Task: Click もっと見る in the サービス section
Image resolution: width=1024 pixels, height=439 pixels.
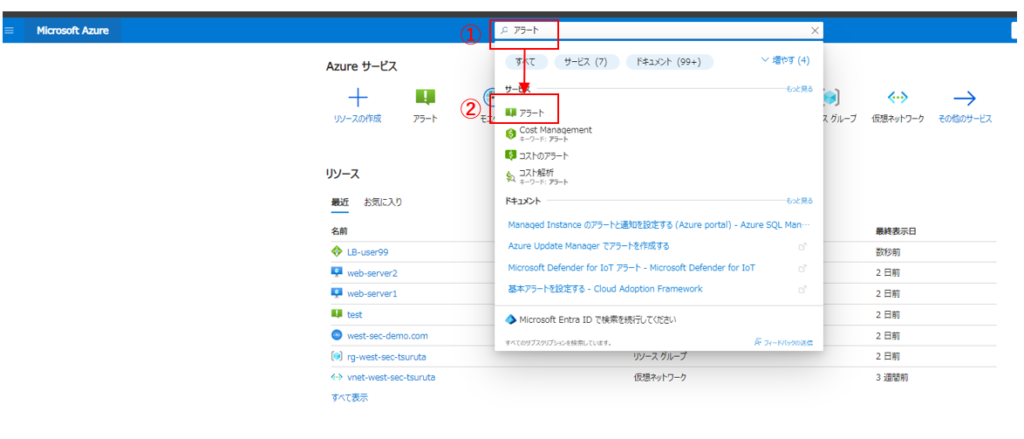Action: [799, 88]
